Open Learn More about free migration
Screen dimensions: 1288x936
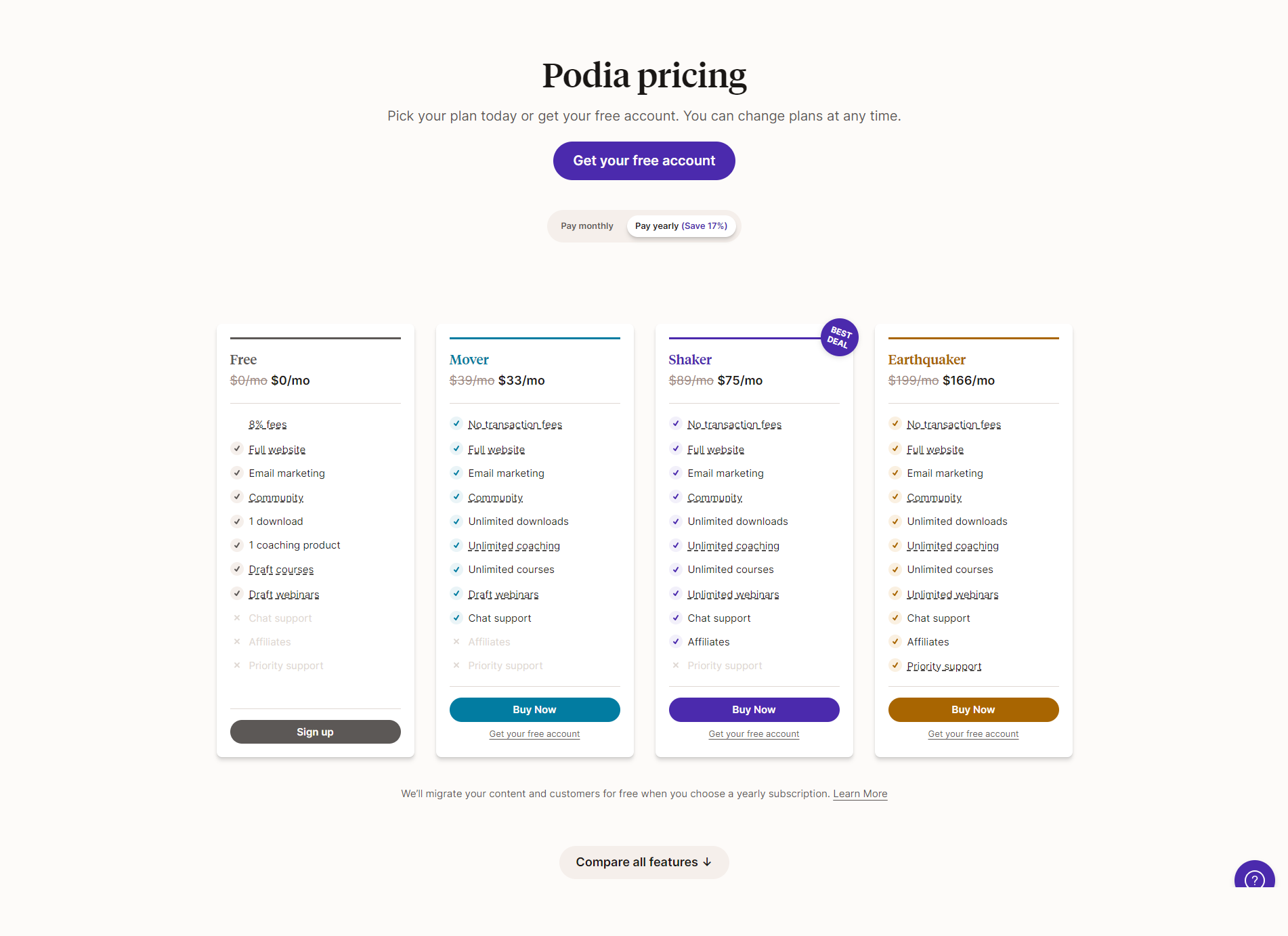point(860,793)
